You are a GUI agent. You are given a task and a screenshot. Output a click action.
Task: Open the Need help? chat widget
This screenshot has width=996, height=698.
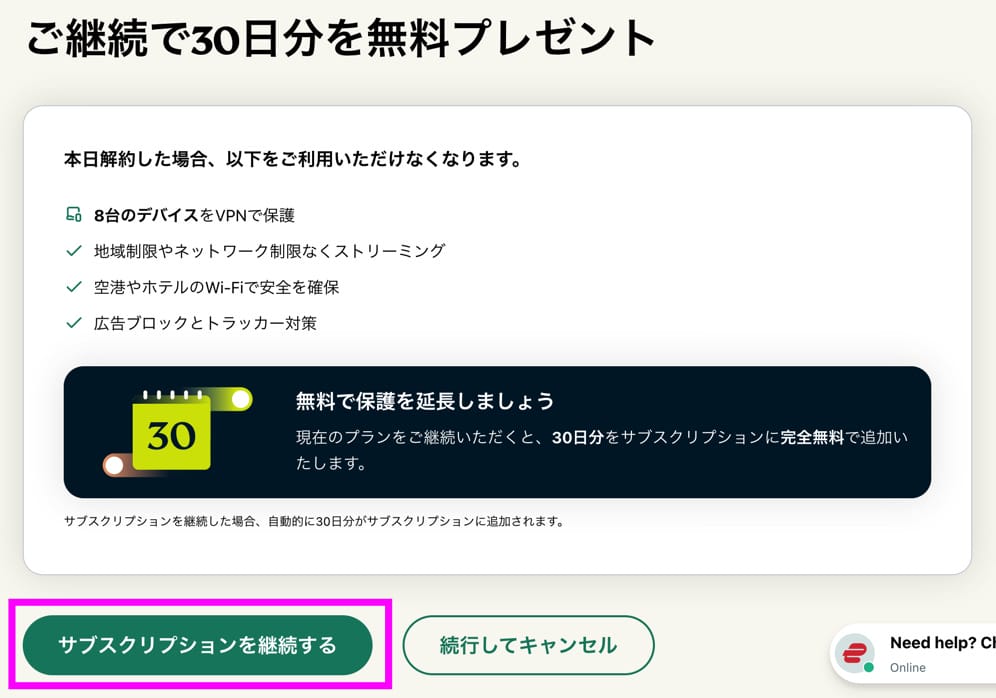coord(940,643)
